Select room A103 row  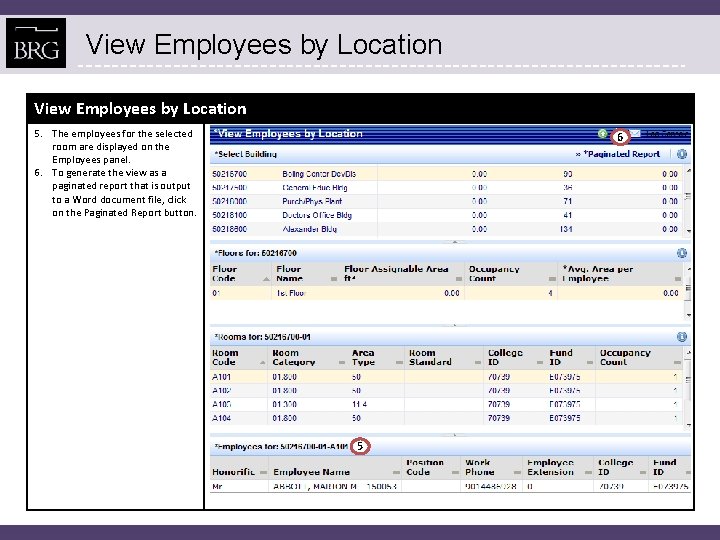click(x=447, y=405)
